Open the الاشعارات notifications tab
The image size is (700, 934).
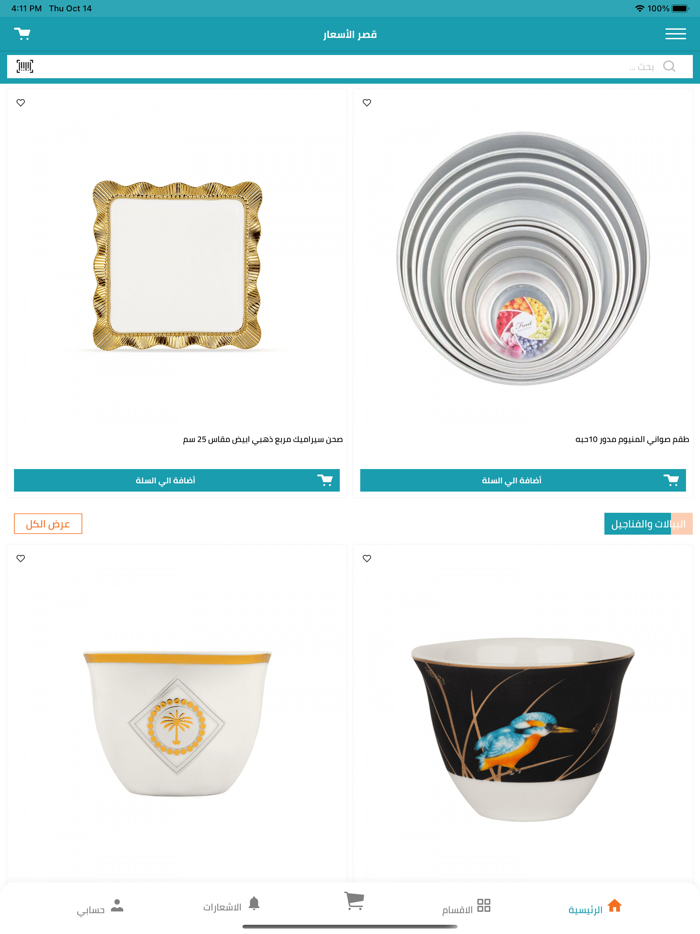tap(232, 906)
